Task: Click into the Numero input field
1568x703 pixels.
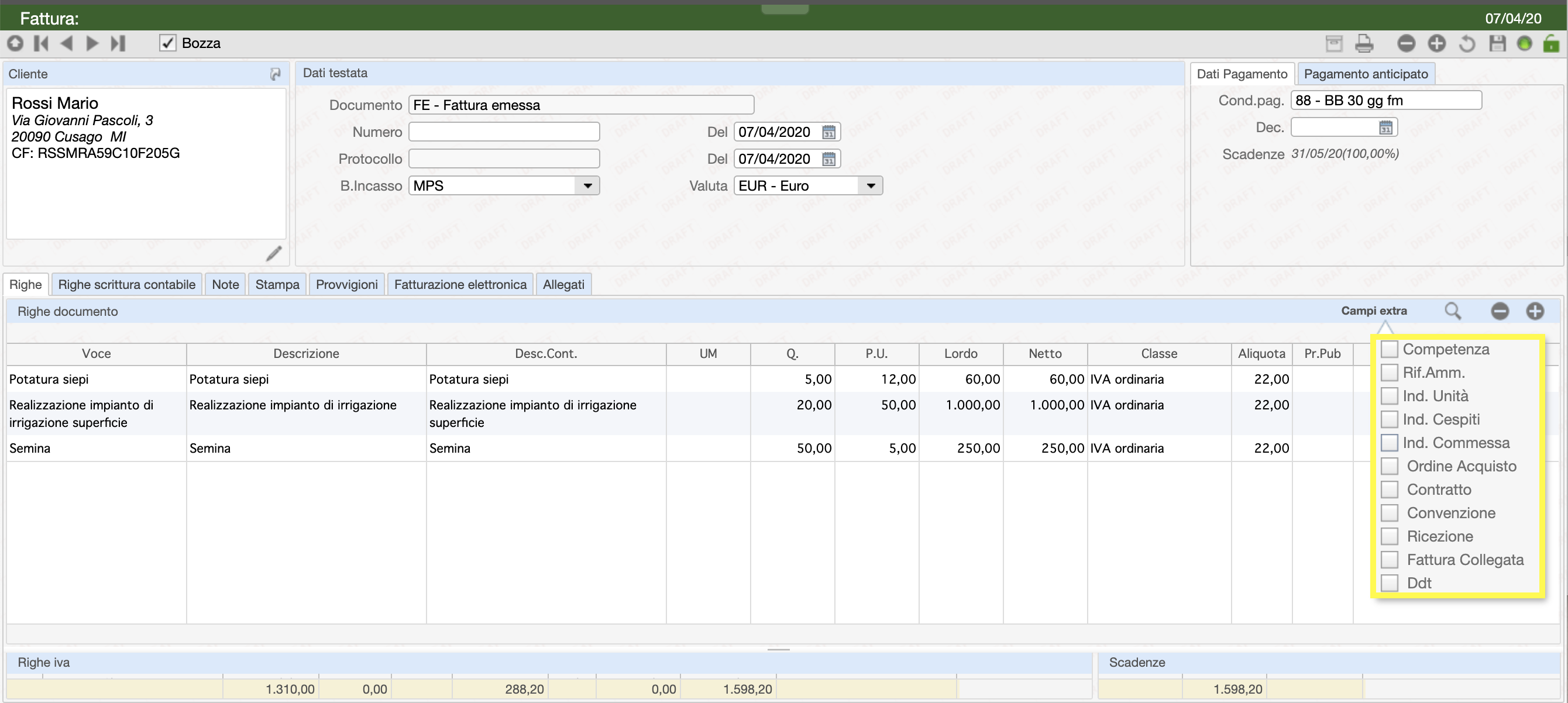Action: click(x=504, y=132)
